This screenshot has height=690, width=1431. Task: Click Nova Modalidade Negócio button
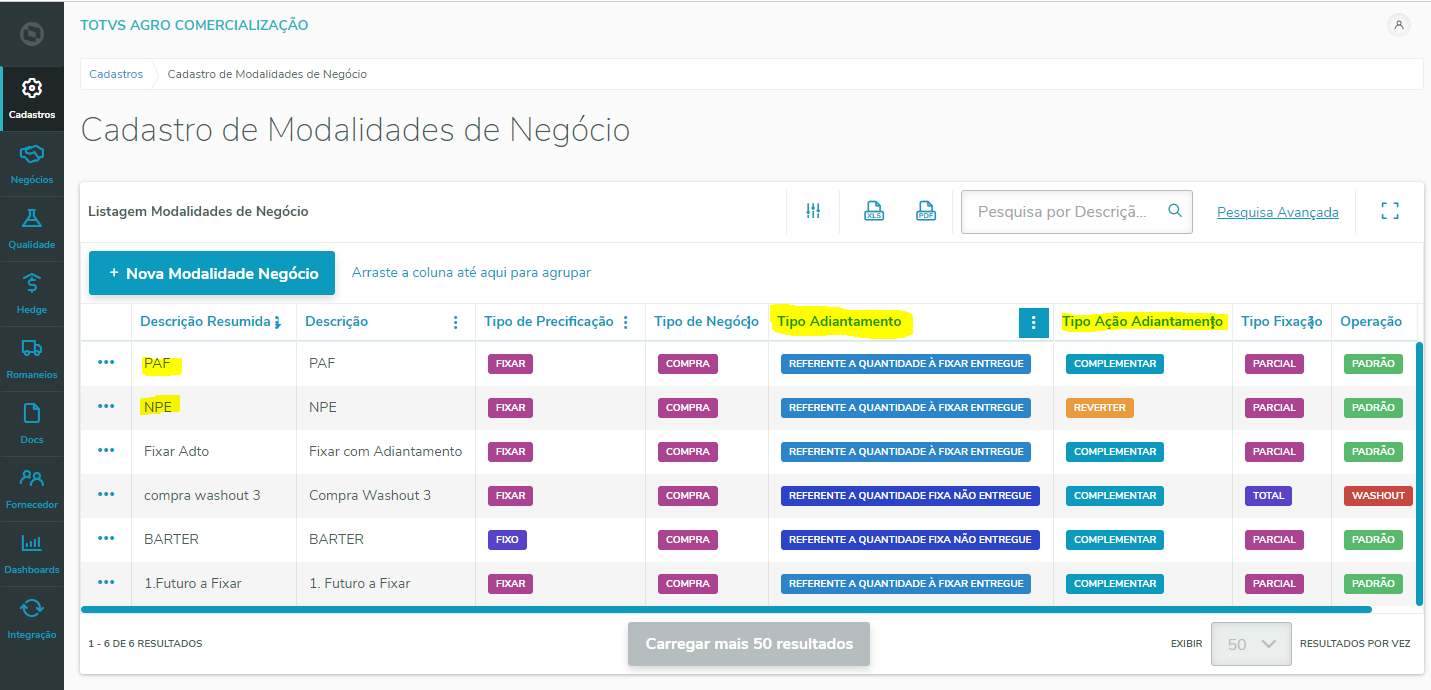pos(212,273)
